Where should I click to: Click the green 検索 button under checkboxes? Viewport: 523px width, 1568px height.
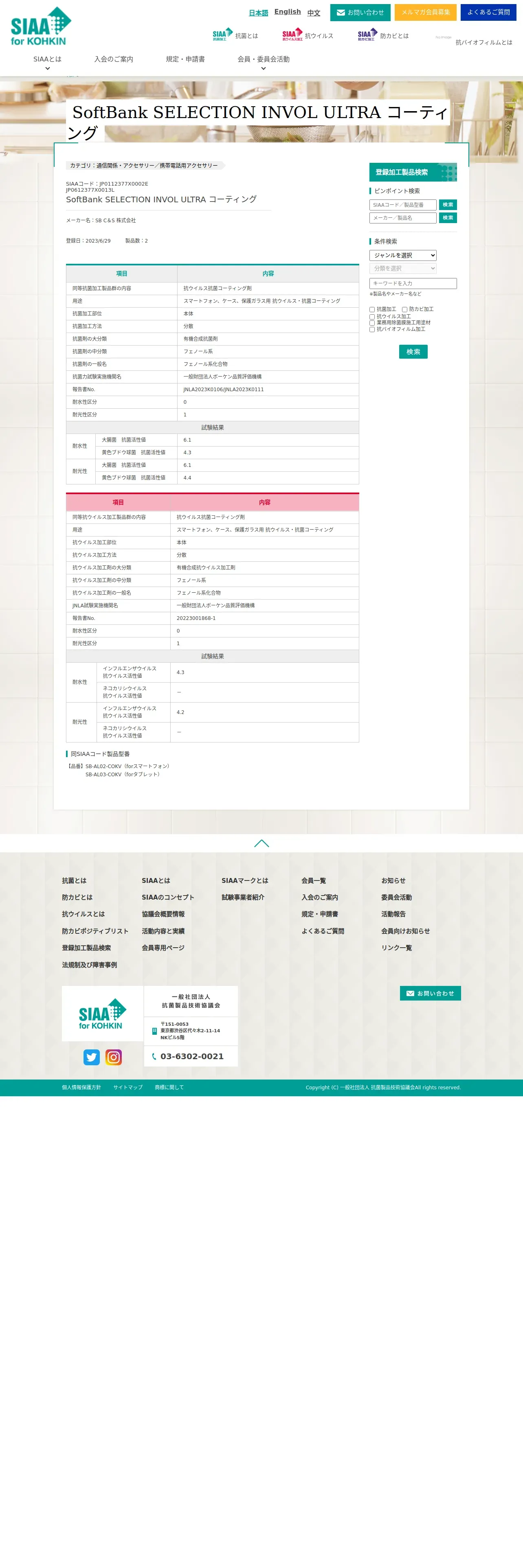coord(413,352)
